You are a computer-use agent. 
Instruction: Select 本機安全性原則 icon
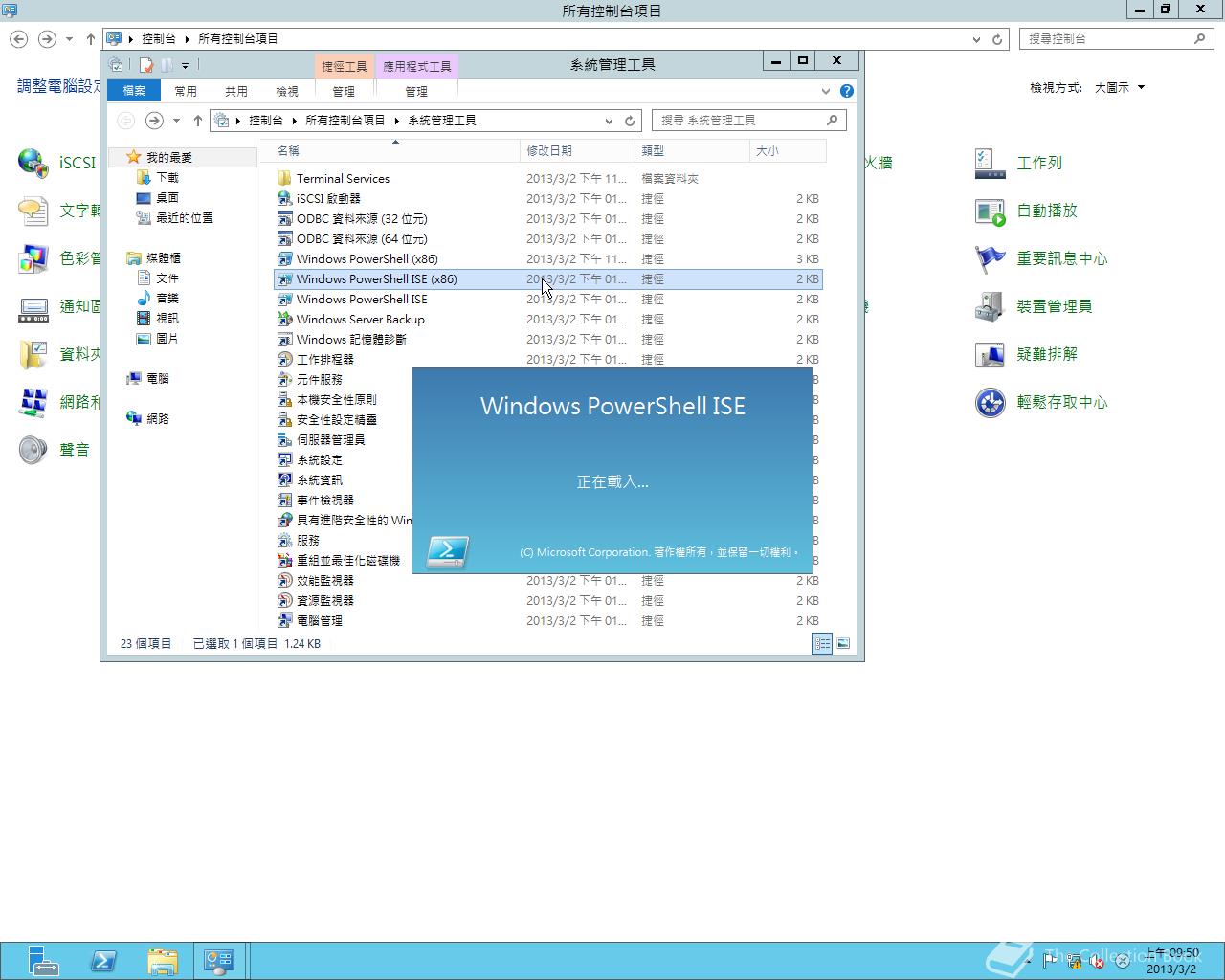284,399
